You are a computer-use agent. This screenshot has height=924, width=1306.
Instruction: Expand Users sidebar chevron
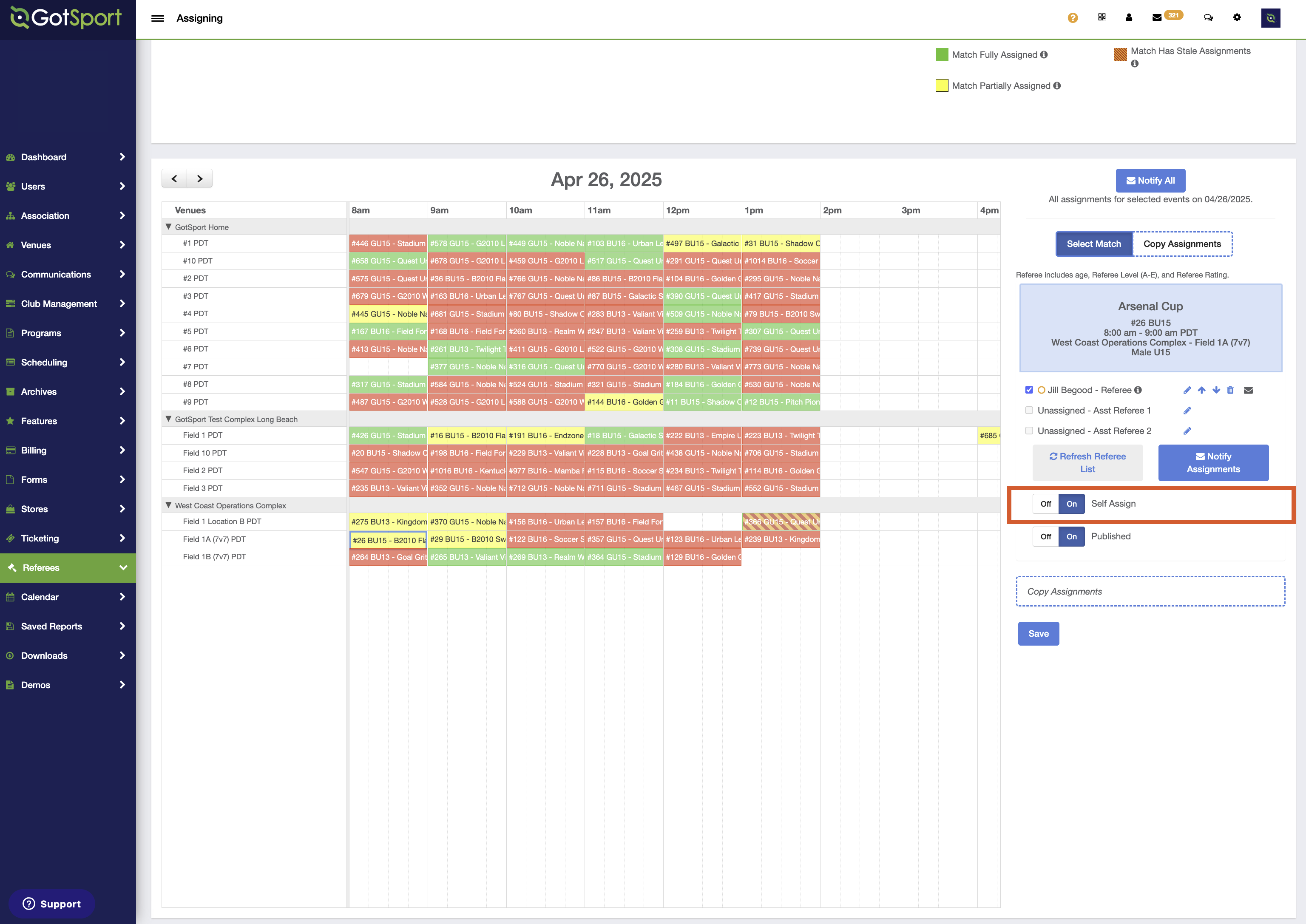coord(122,186)
